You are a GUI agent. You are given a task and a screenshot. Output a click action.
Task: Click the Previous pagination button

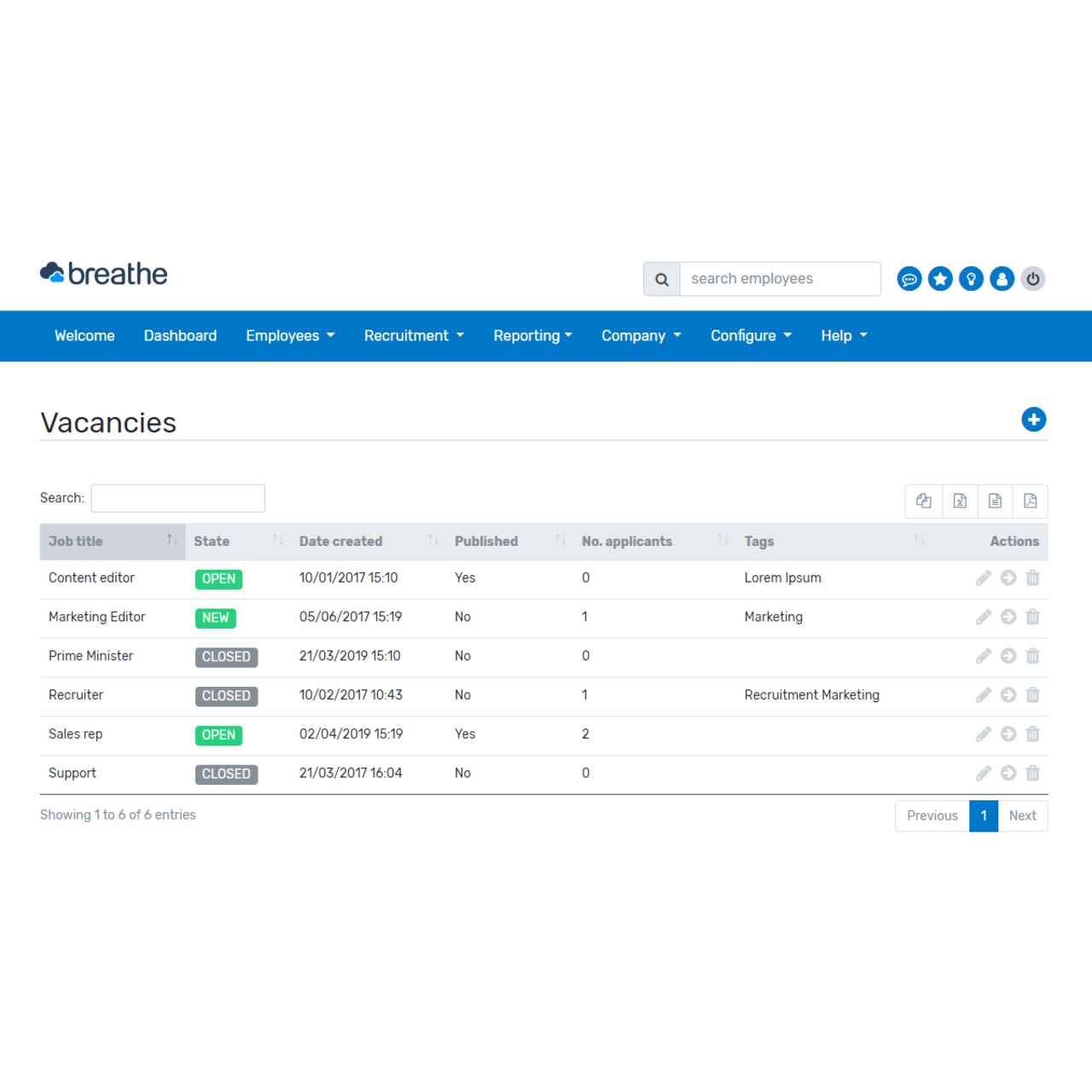click(932, 816)
